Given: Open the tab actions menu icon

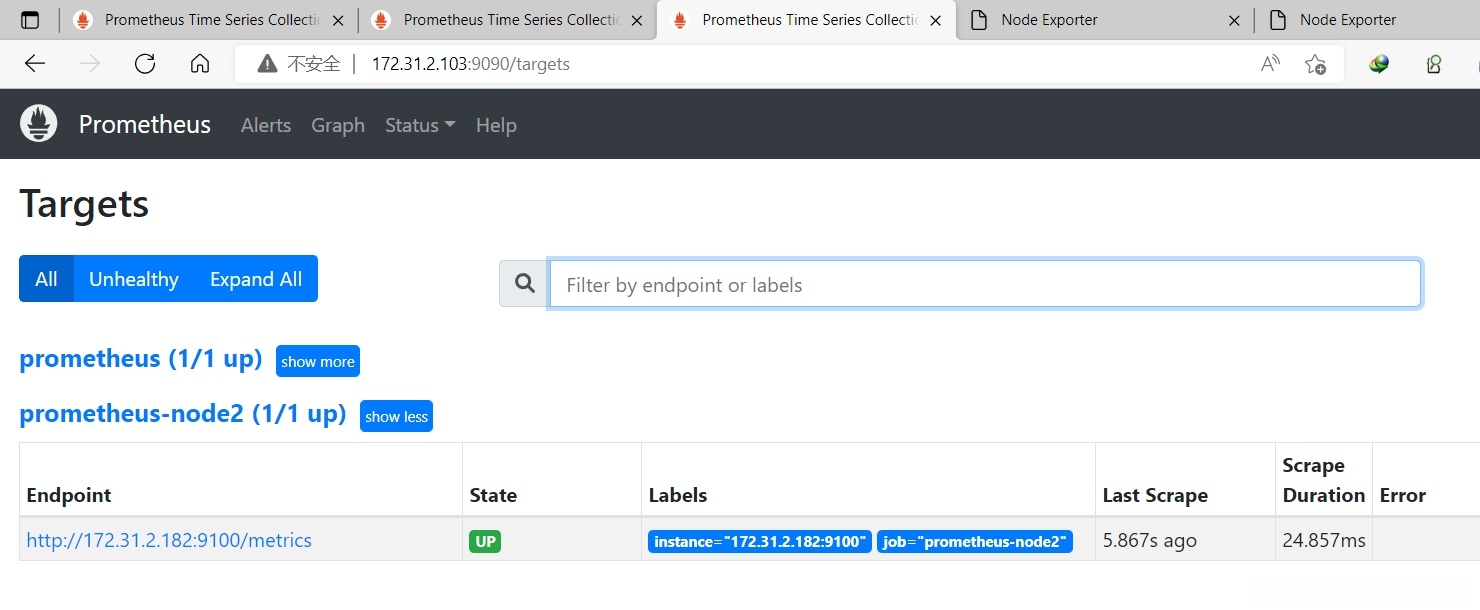Looking at the screenshot, I should coord(30,20).
